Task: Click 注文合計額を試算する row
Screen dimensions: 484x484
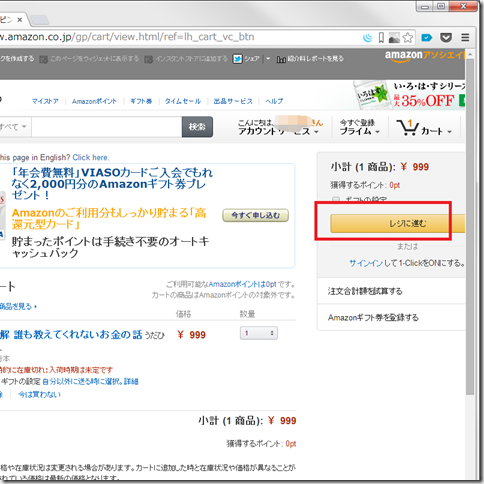Action: (391, 291)
